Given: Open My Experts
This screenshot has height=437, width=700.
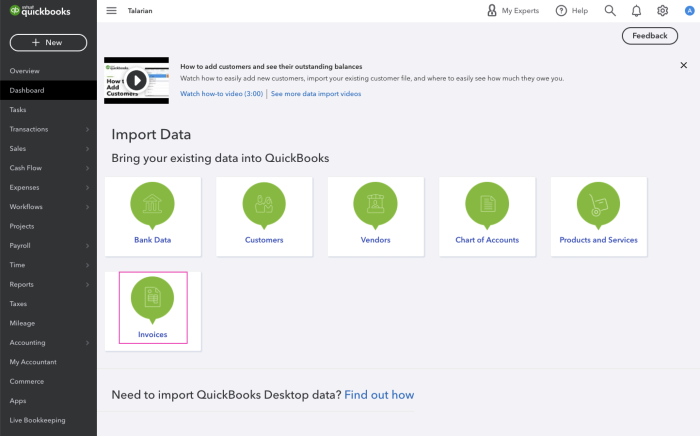Looking at the screenshot, I should (513, 10).
